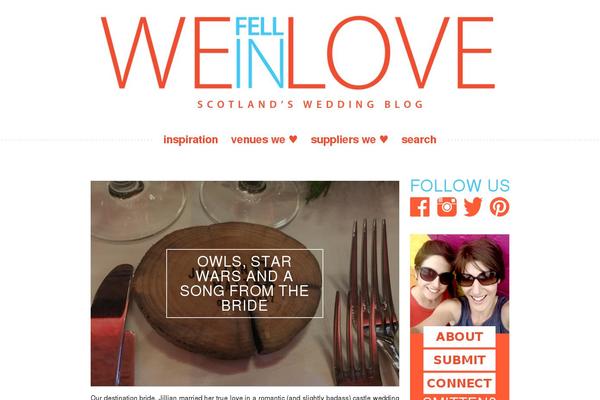This screenshot has height=400, width=600.
Task: Click the We Fell In Love logo
Action: [x=298, y=53]
